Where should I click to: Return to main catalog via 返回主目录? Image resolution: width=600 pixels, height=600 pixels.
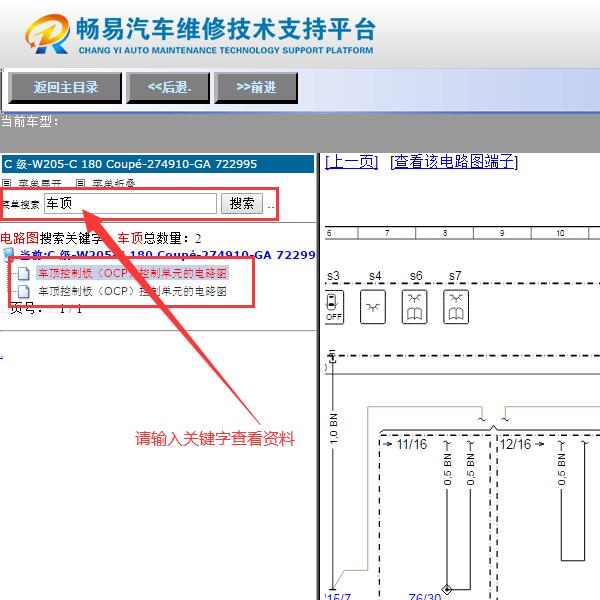click(65, 88)
